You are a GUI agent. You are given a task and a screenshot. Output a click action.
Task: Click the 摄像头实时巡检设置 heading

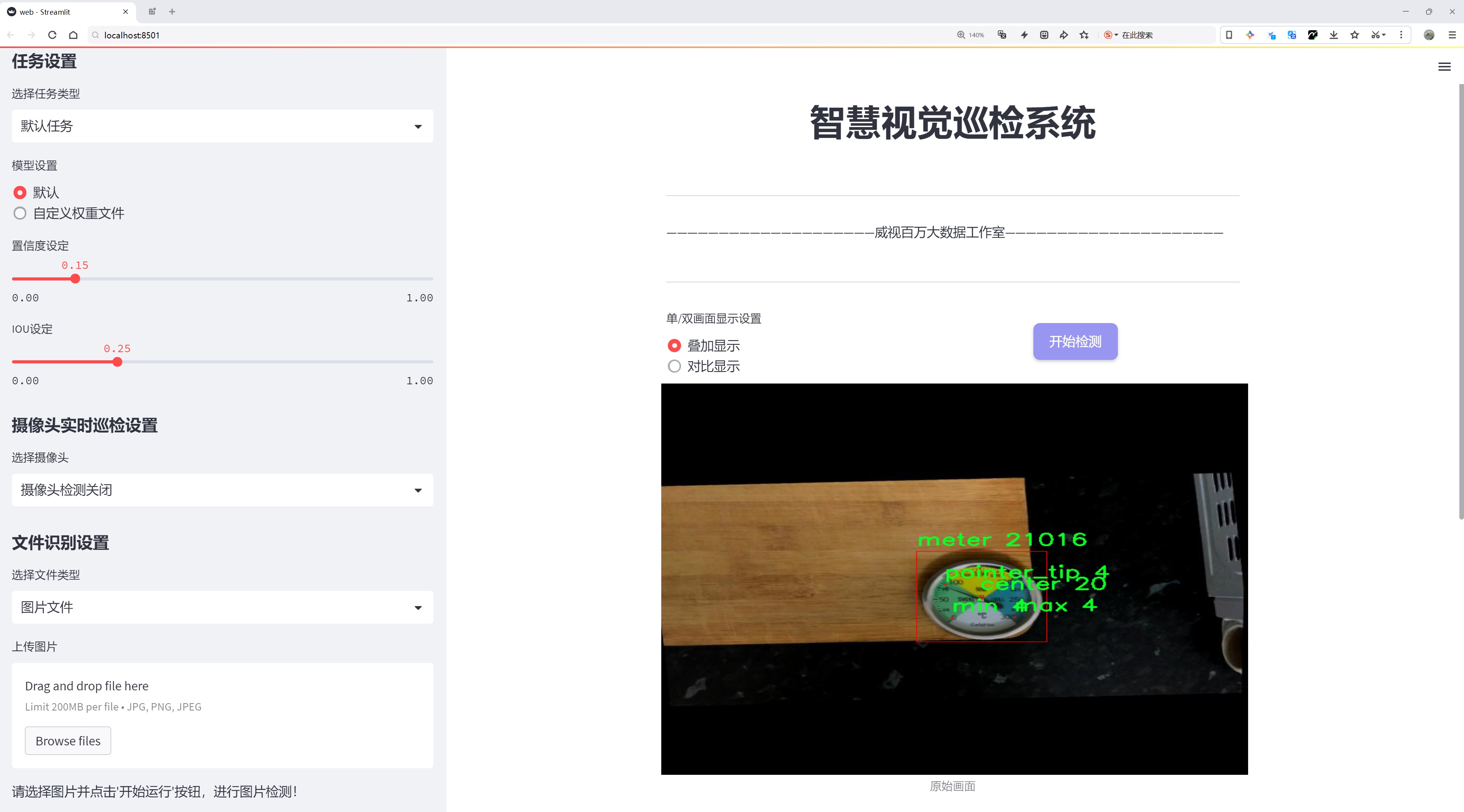click(84, 425)
